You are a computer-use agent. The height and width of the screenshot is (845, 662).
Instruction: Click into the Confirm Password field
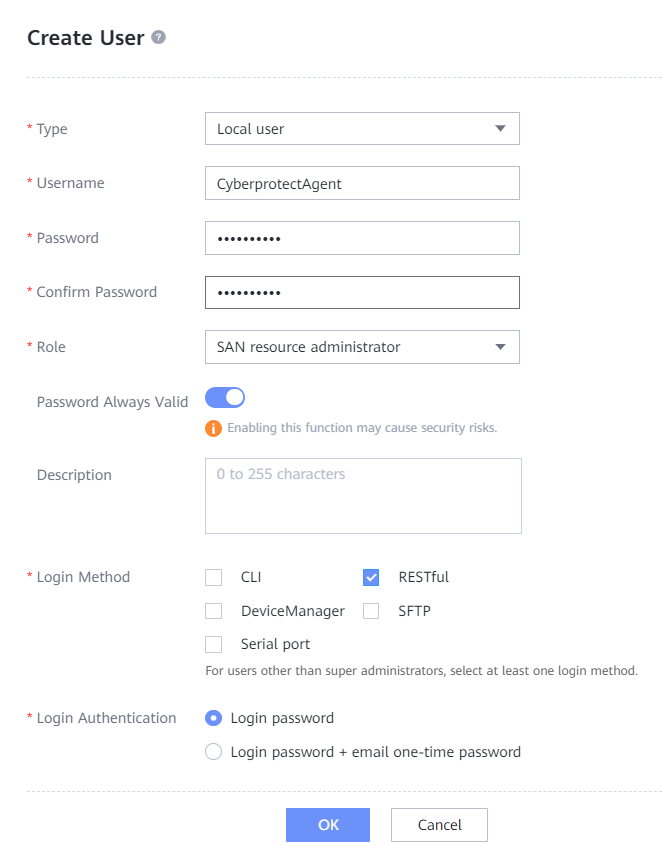tap(361, 292)
